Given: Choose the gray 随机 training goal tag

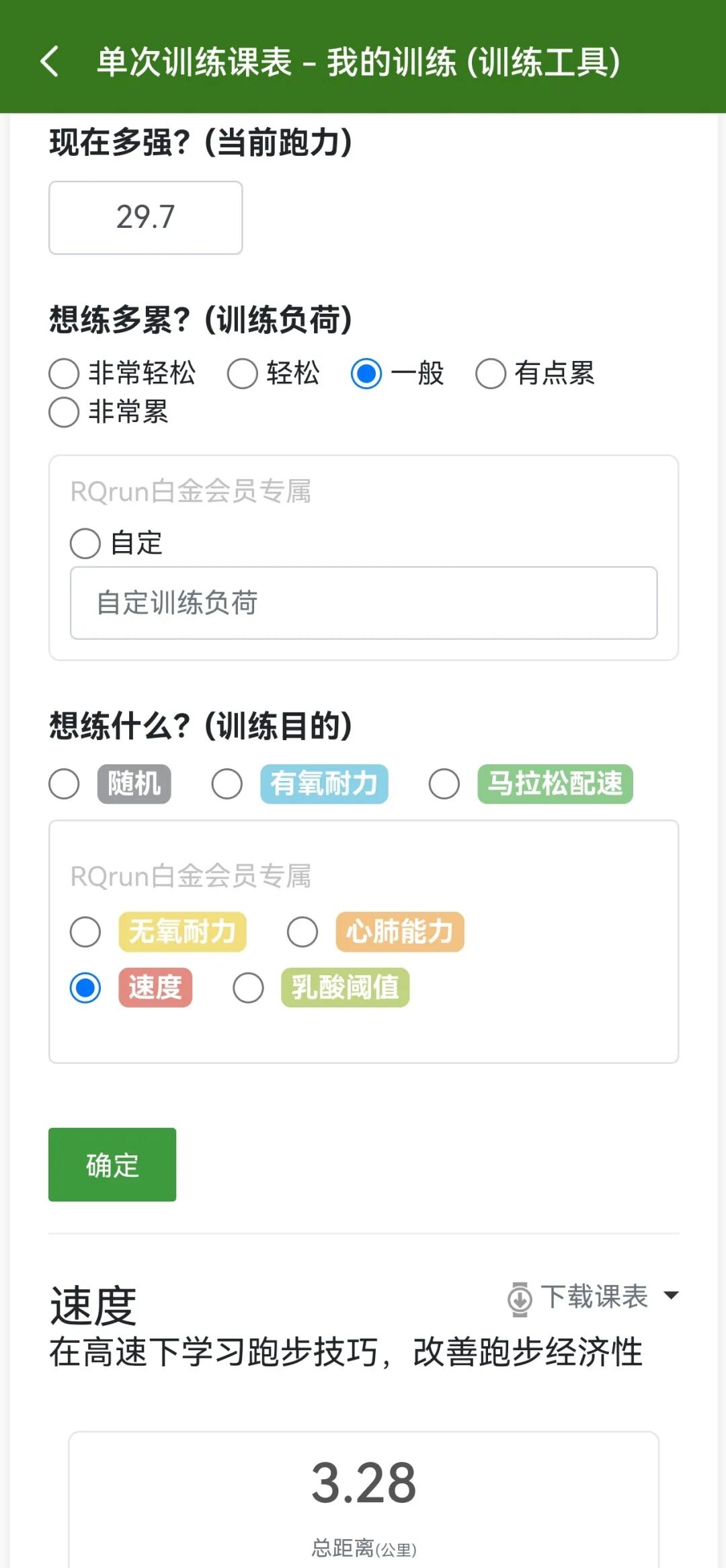Looking at the screenshot, I should 134,784.
